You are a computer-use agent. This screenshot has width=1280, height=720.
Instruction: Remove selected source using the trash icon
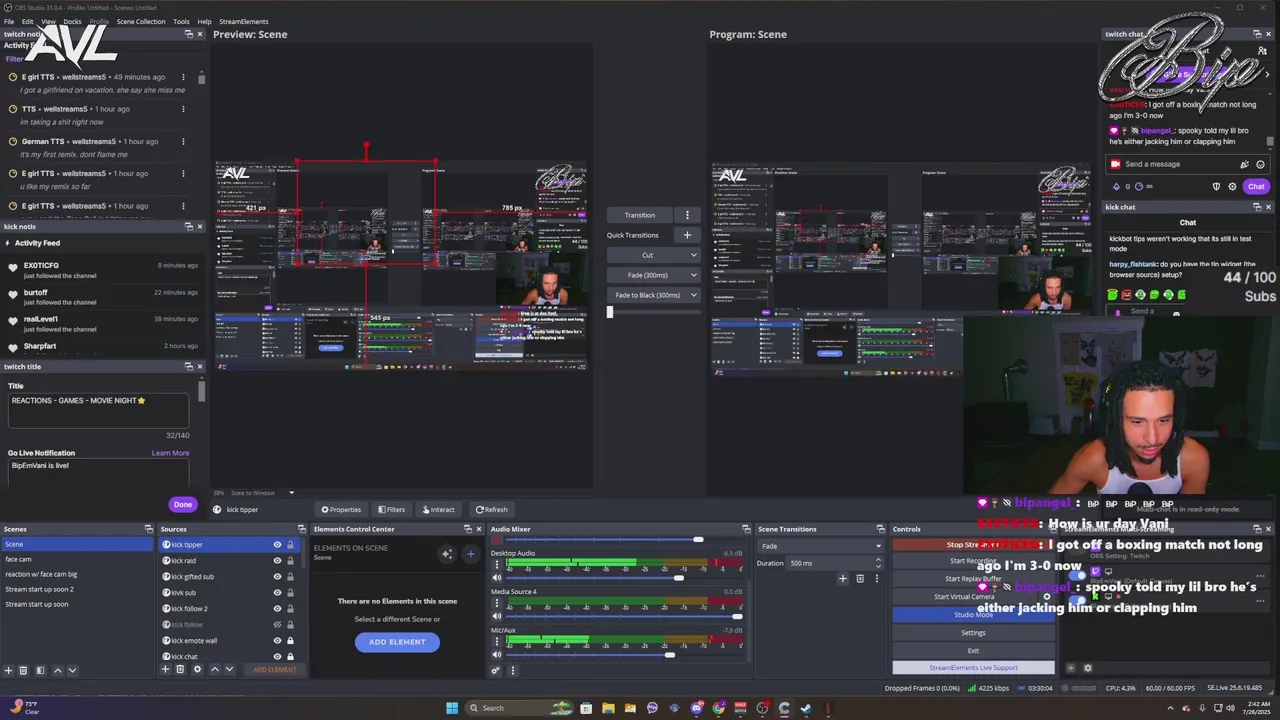point(180,669)
